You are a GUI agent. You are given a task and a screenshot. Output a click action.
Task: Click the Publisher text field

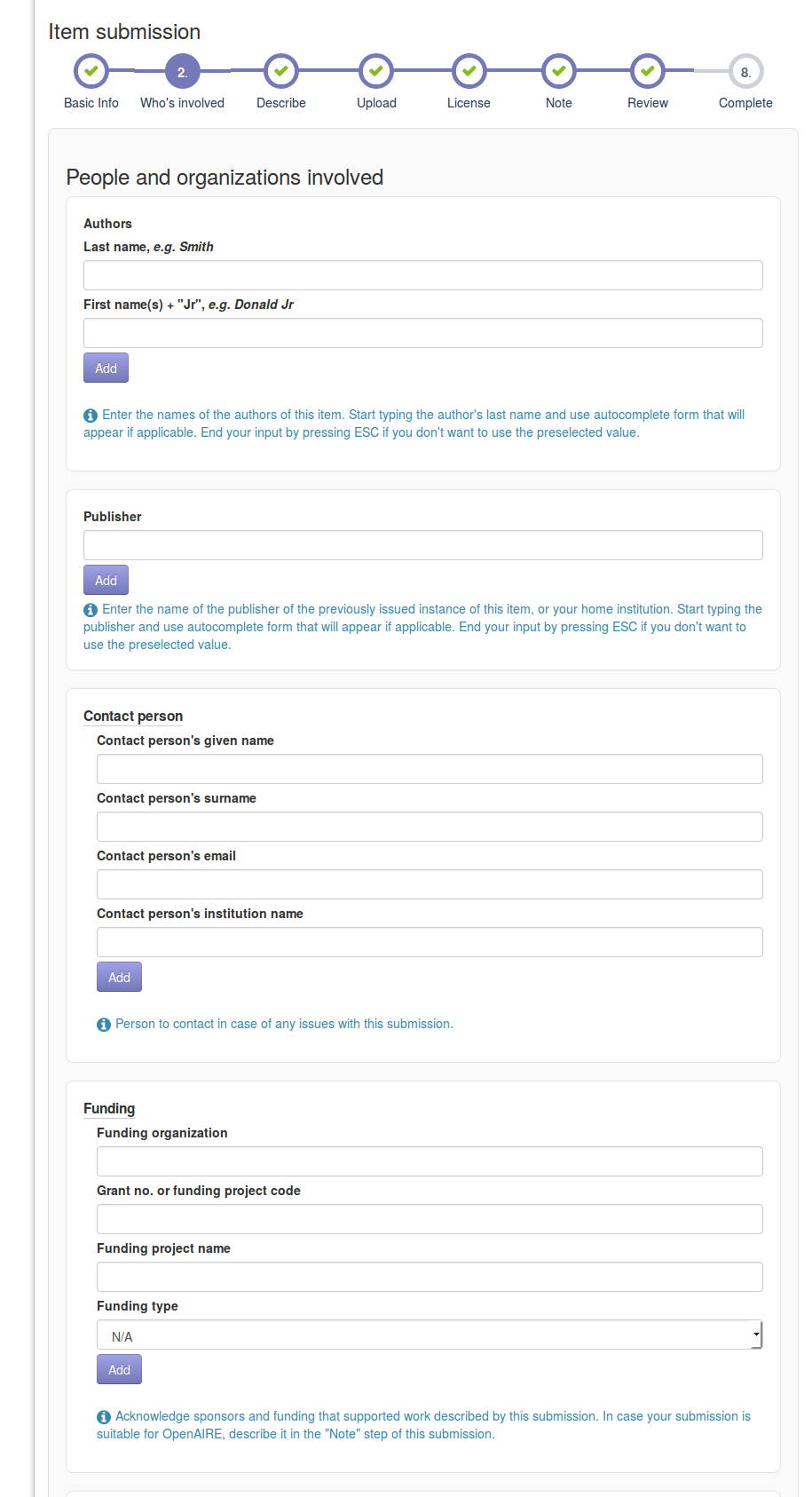(422, 545)
